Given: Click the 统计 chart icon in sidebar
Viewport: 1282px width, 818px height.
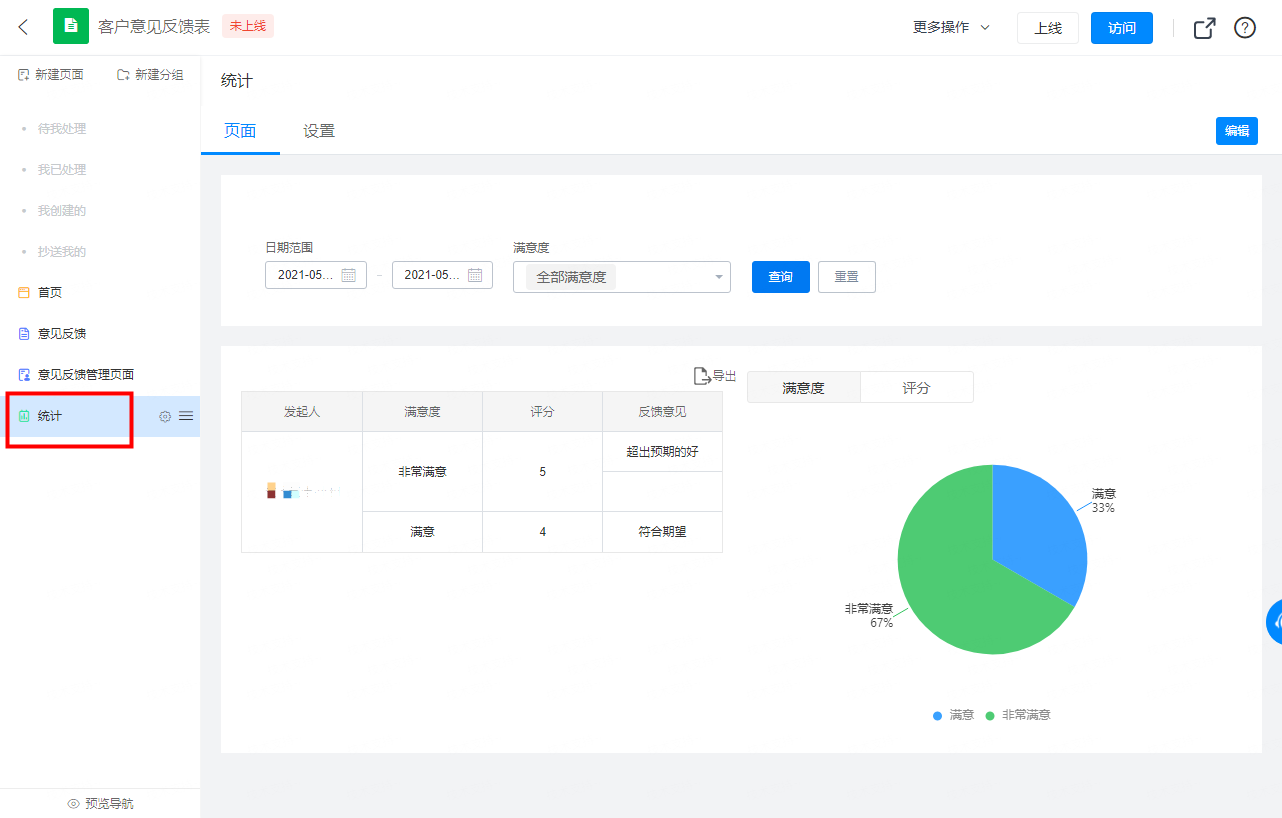Looking at the screenshot, I should point(24,416).
